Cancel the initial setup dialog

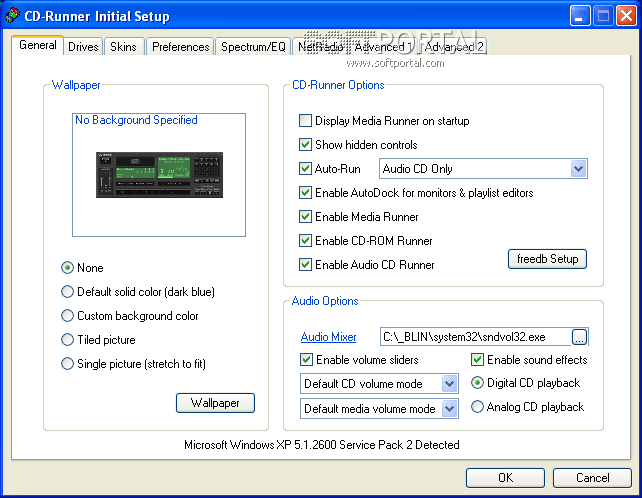(x=592, y=478)
